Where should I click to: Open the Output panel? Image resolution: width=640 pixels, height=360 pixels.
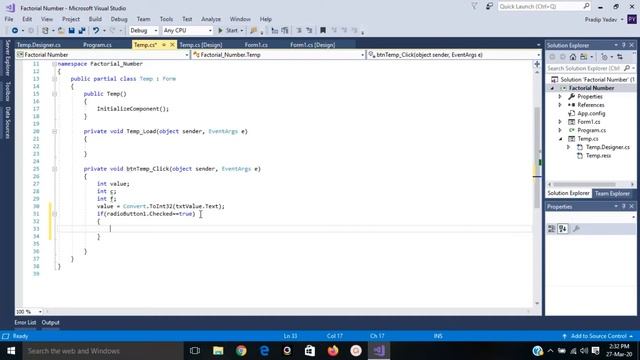click(x=50, y=322)
